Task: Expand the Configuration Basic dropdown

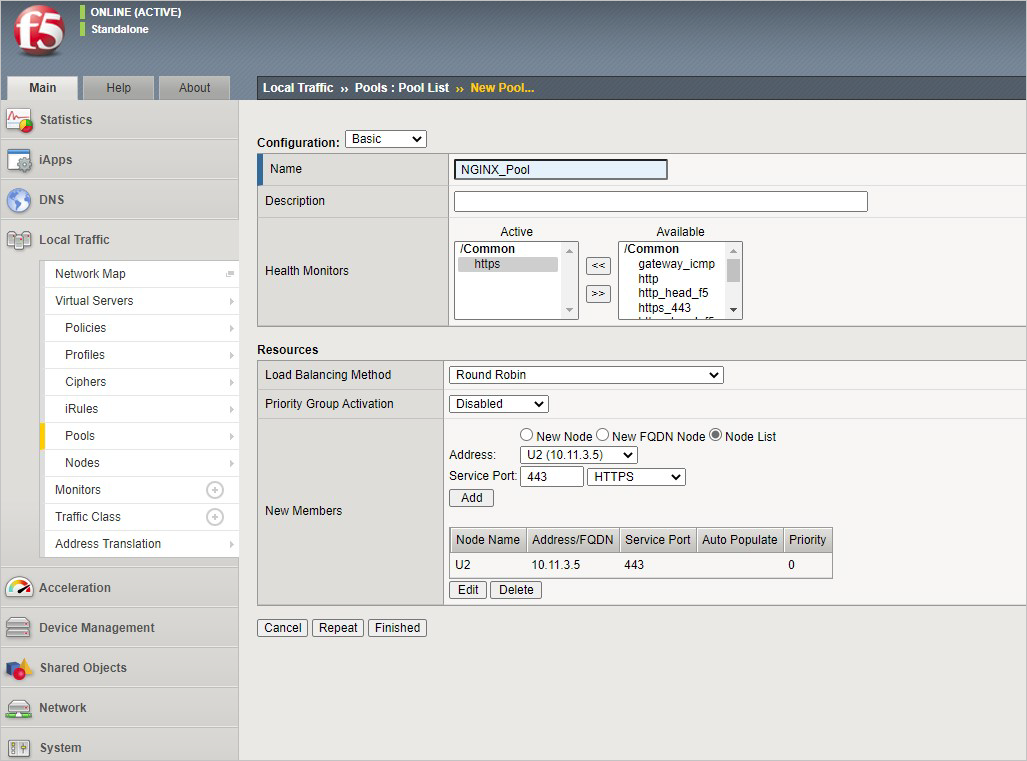Action: (385, 139)
